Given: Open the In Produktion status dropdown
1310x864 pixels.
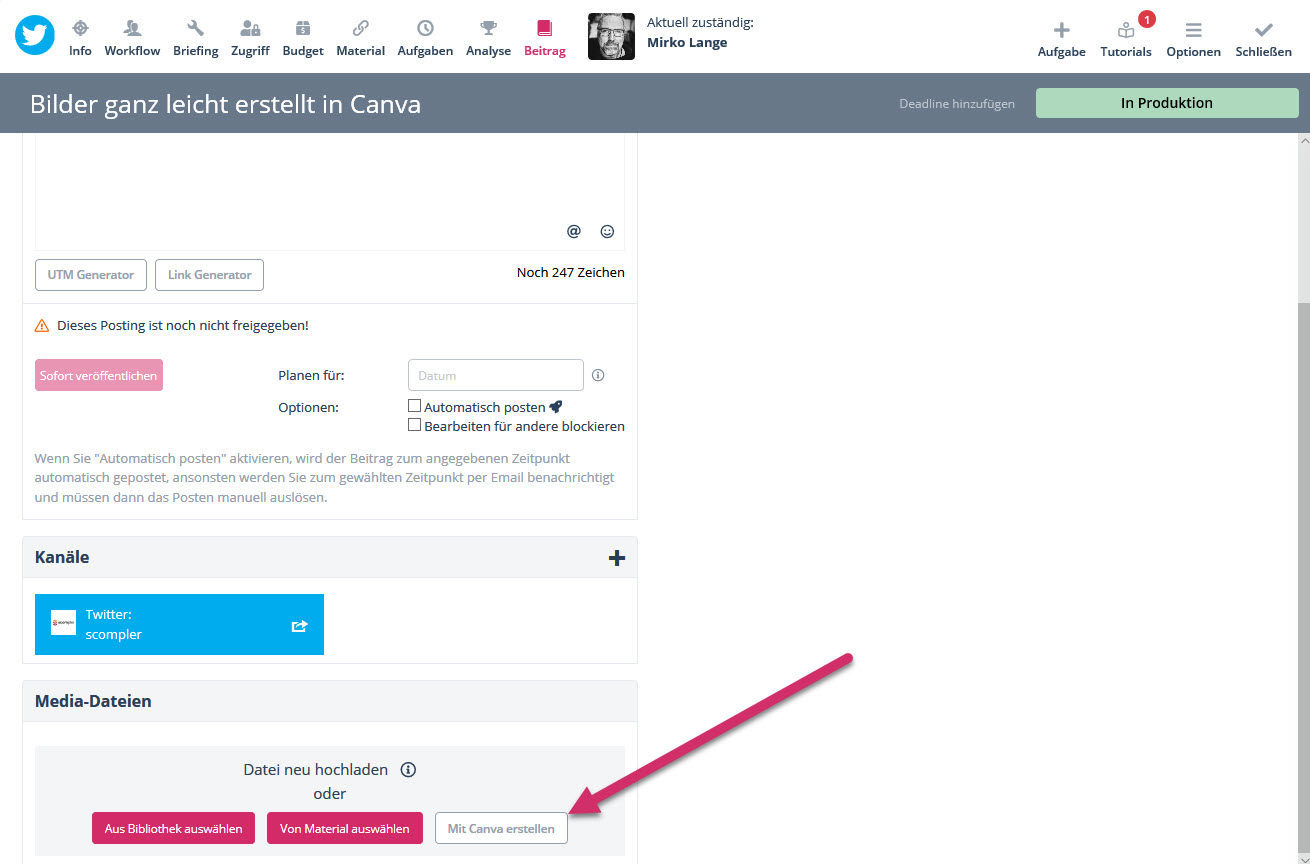Looking at the screenshot, I should point(1166,103).
